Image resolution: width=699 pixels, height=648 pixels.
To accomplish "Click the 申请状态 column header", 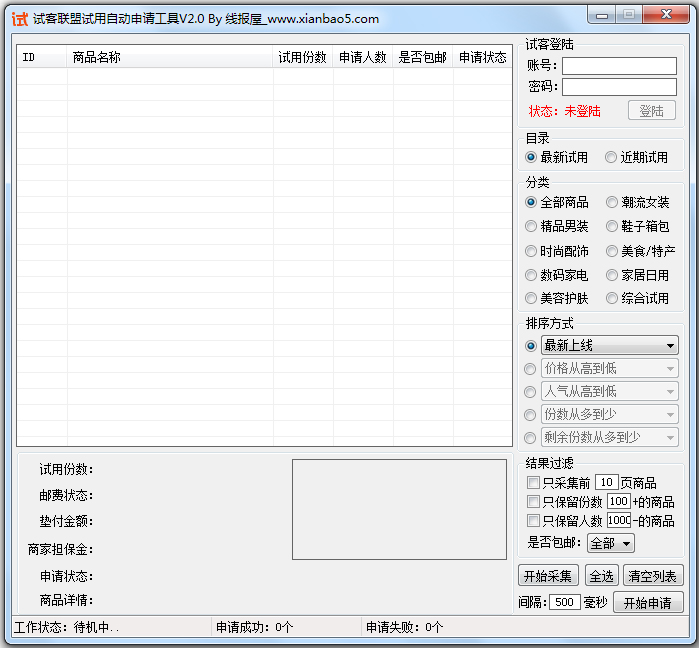I will click(482, 58).
